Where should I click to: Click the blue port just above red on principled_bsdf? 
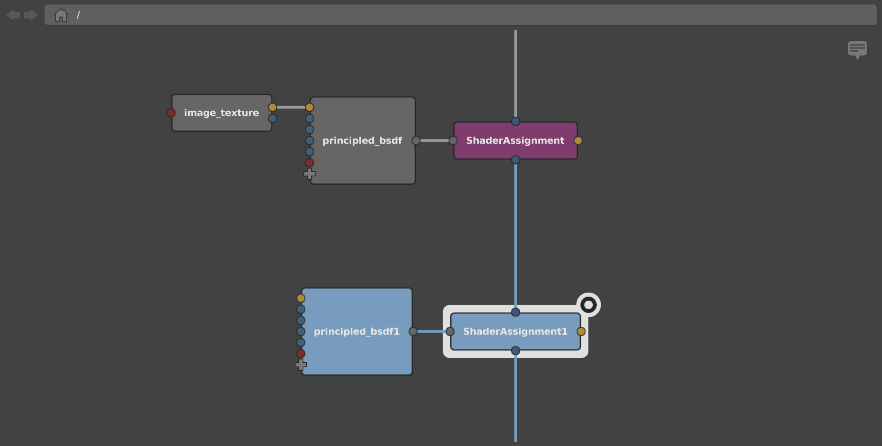309,151
